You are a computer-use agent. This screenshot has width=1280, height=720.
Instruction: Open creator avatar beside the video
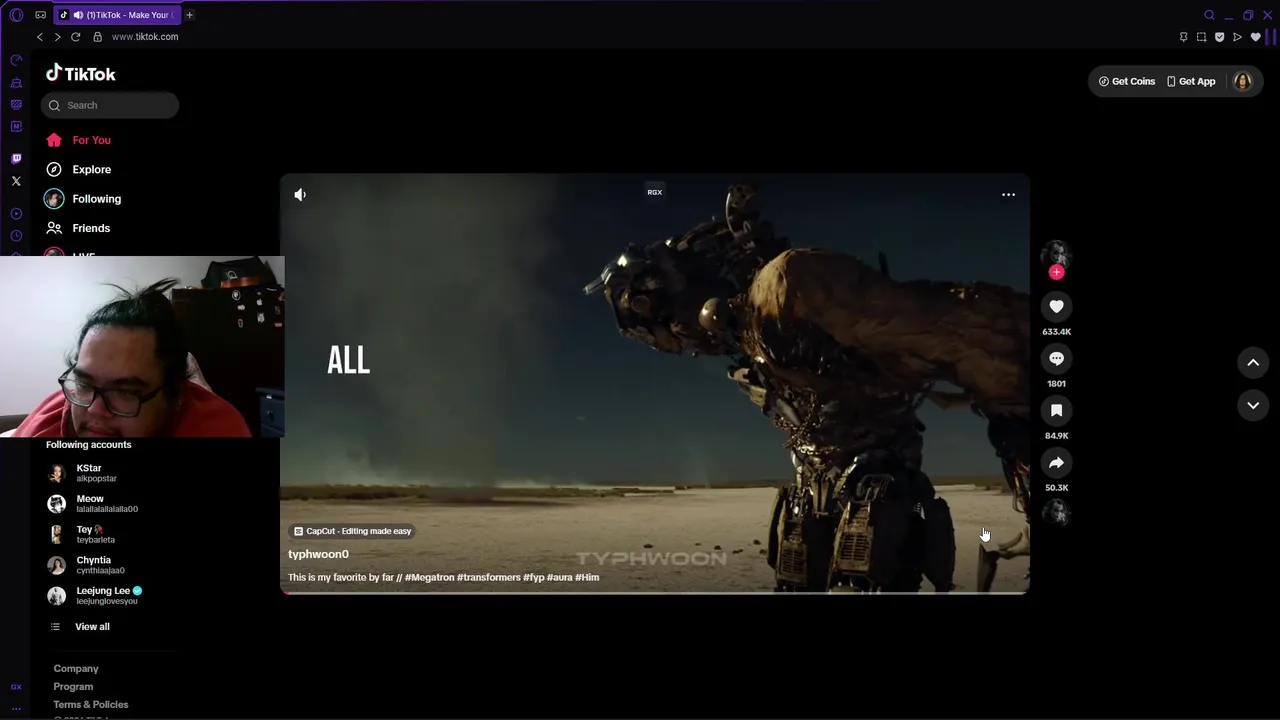coord(1056,254)
